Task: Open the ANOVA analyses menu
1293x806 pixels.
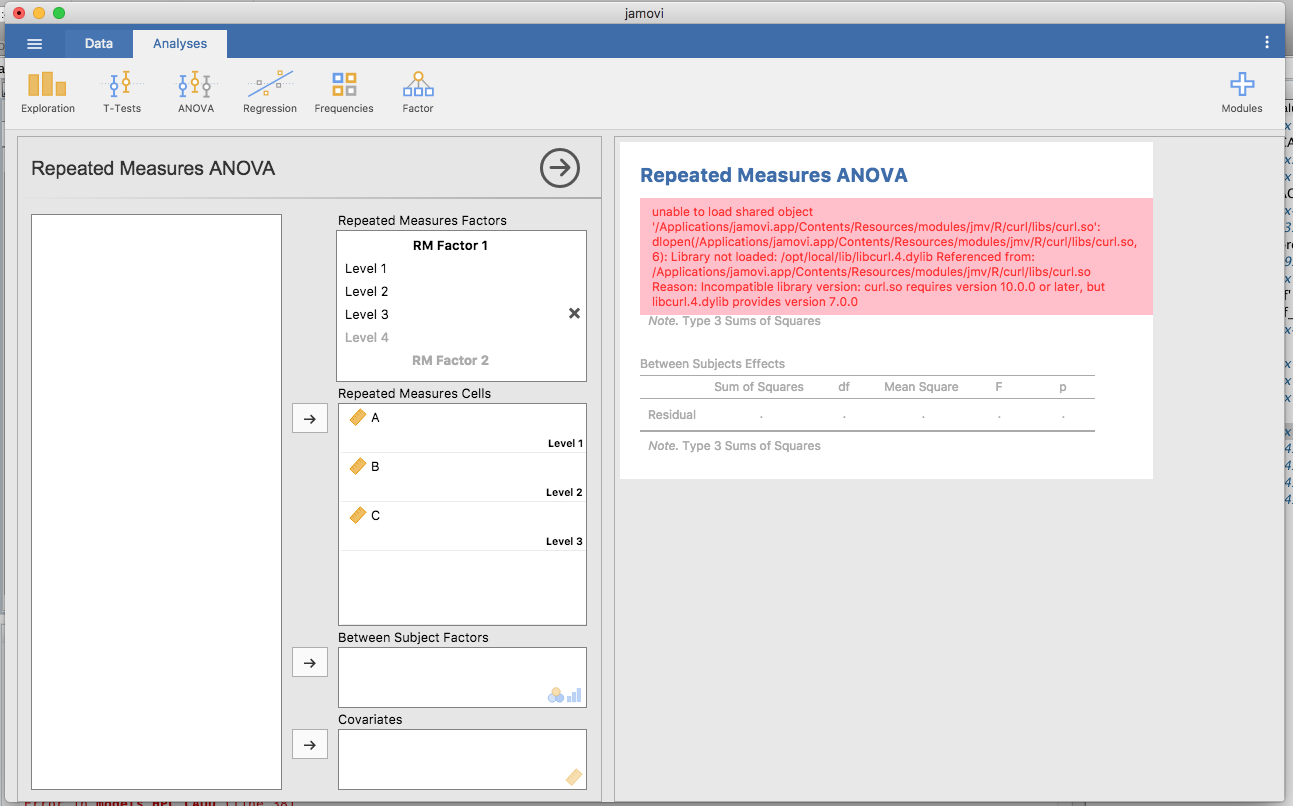Action: click(x=196, y=93)
